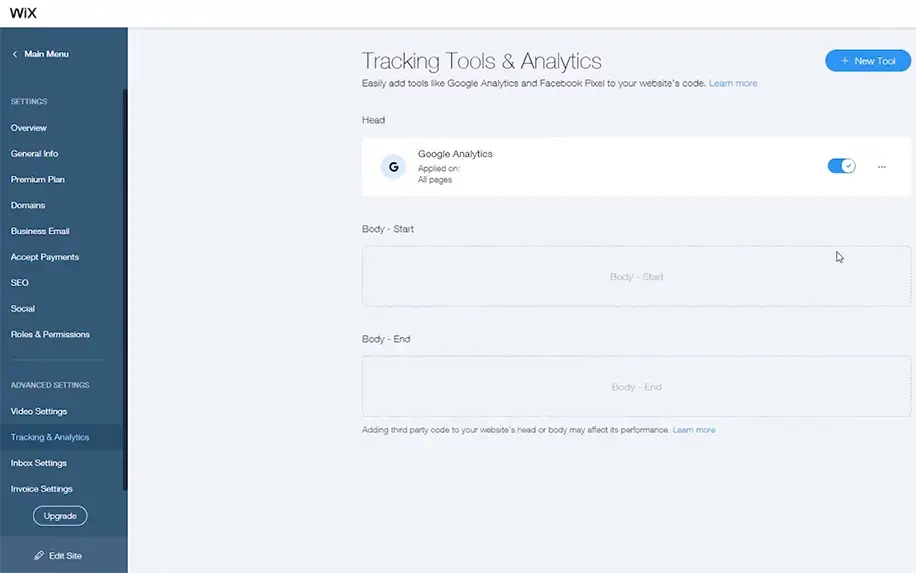
Task: Click the Wix logo
Action: coord(23,13)
